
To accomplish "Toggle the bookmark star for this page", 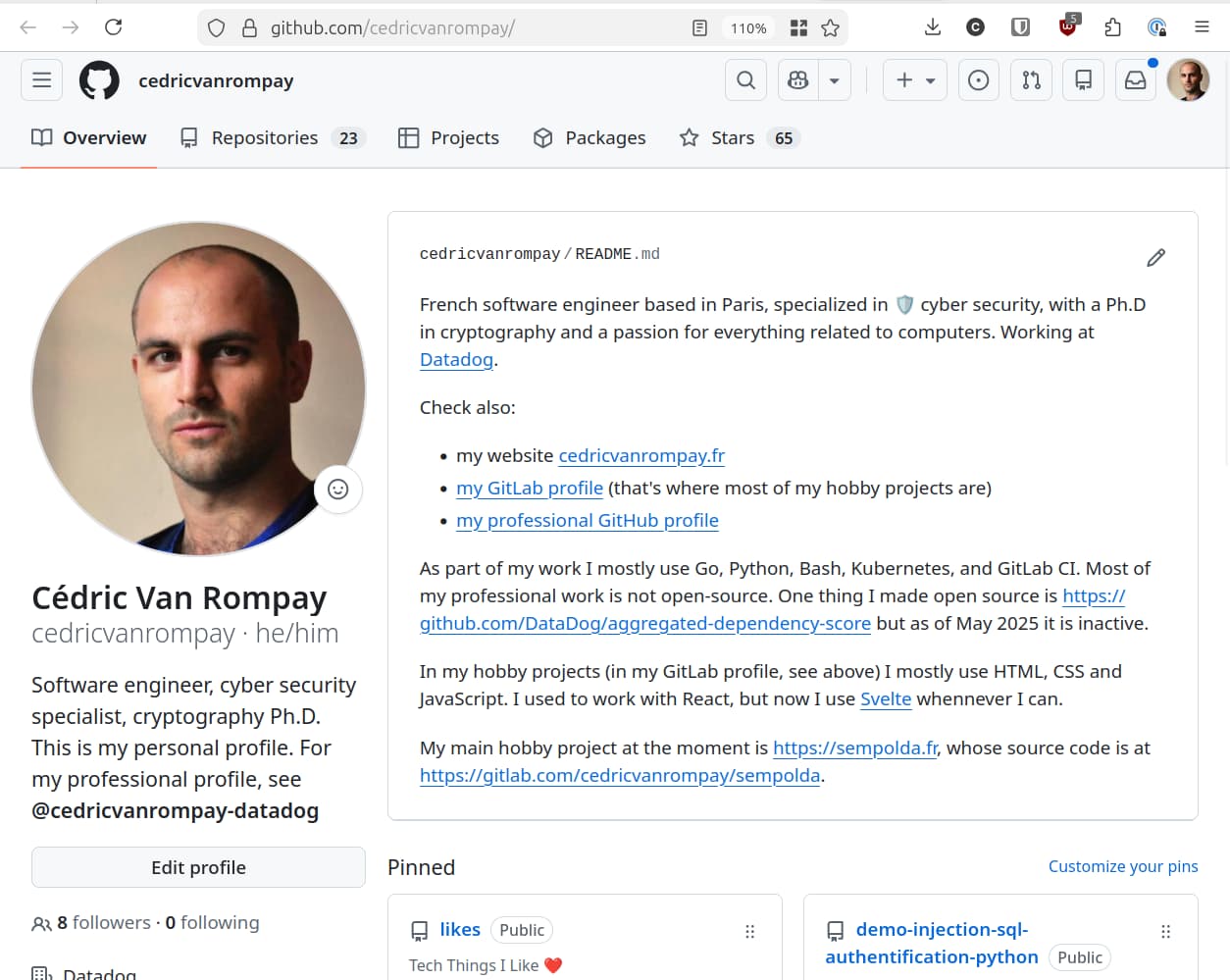I will [830, 27].
